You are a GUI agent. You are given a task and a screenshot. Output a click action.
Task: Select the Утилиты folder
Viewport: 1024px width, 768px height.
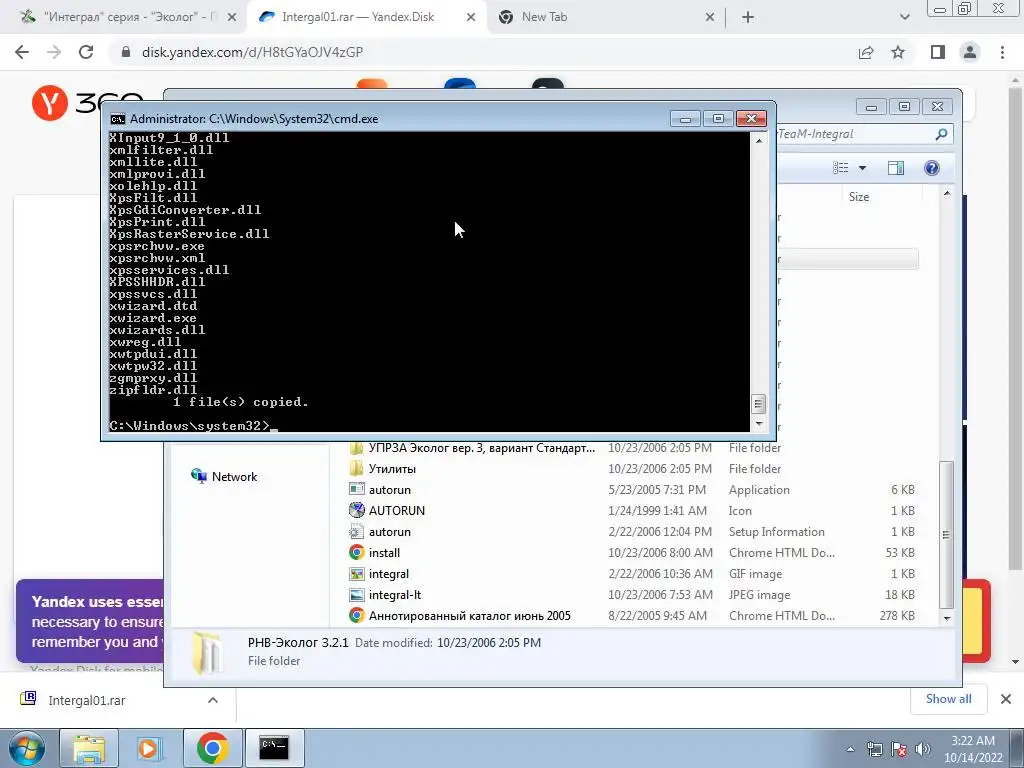point(631,469)
